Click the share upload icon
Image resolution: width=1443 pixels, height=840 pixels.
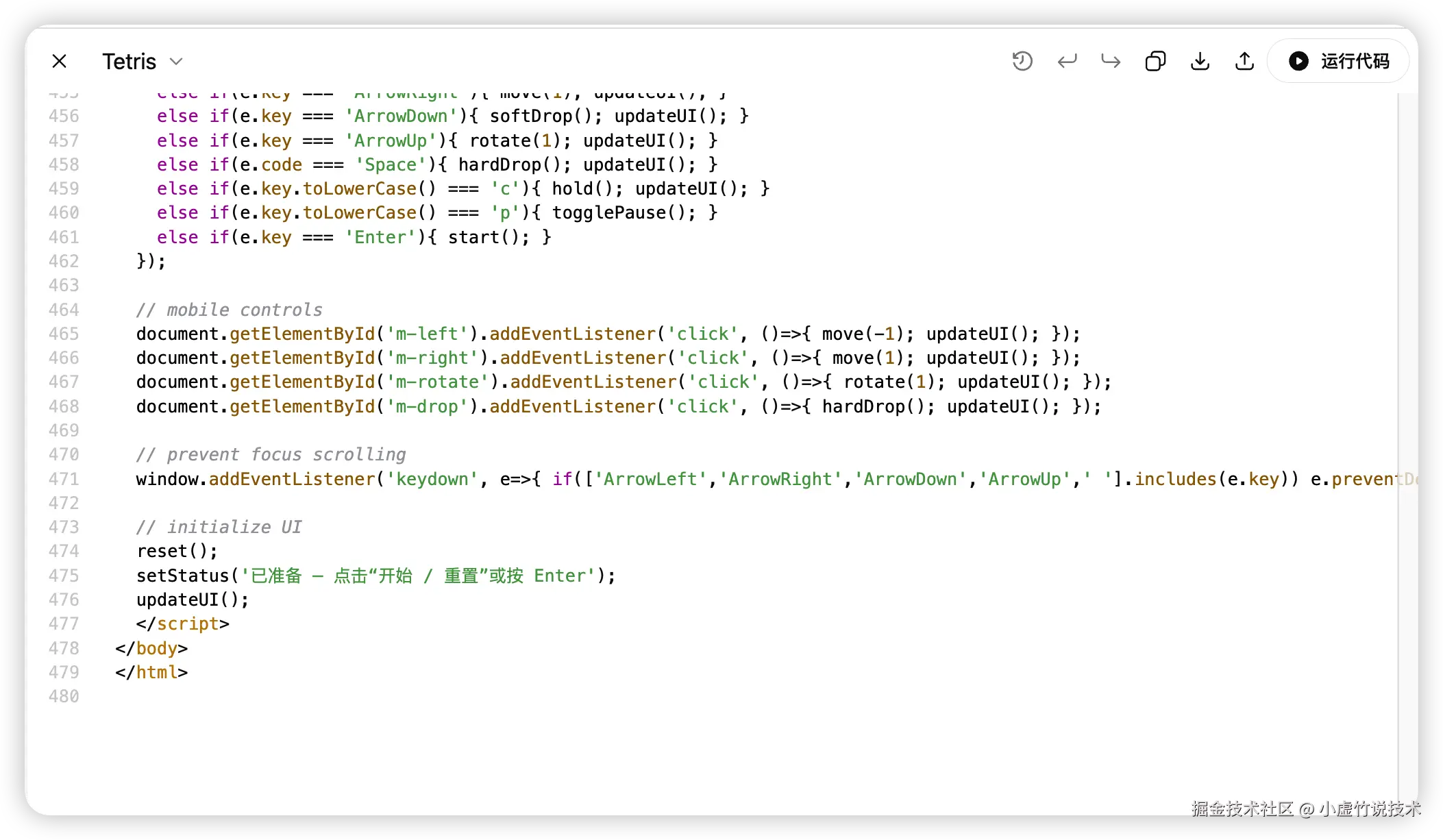tap(1244, 62)
